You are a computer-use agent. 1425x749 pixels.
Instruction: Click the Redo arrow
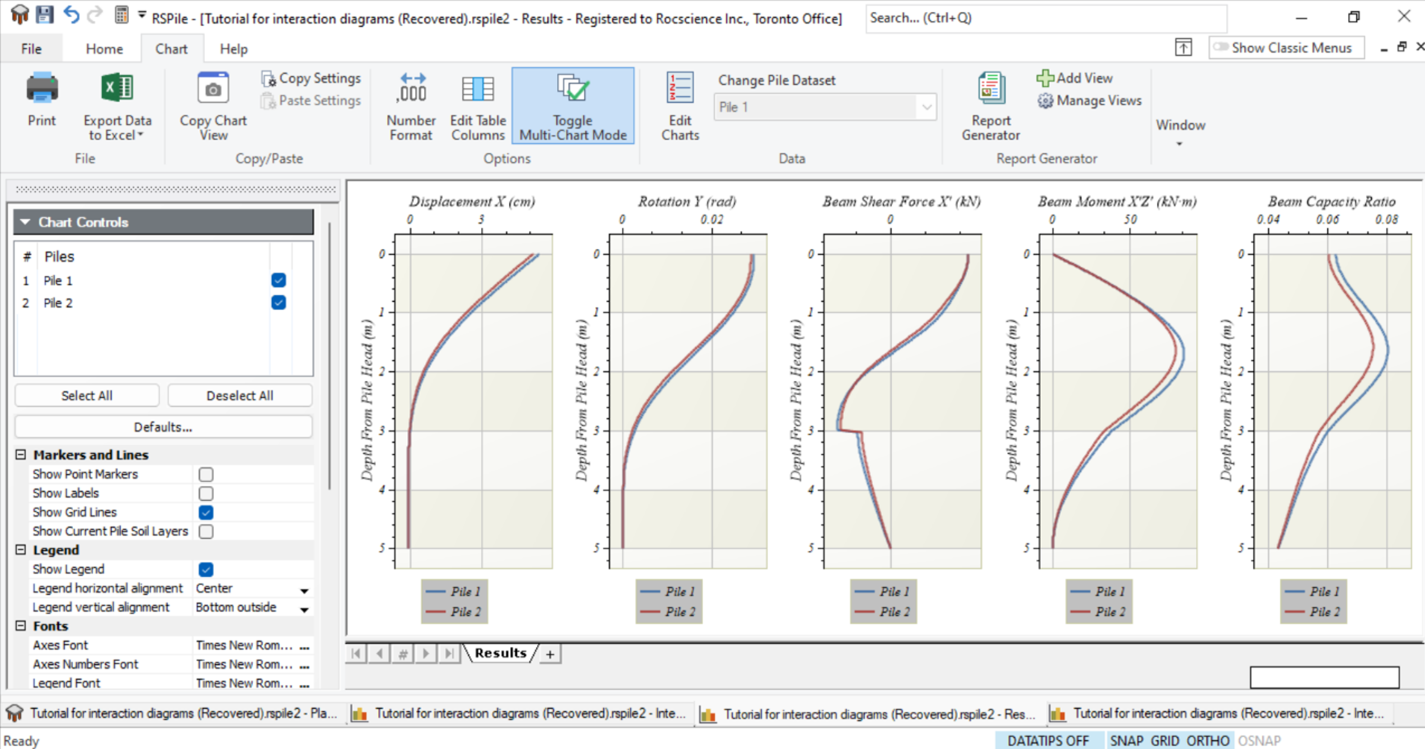(95, 15)
